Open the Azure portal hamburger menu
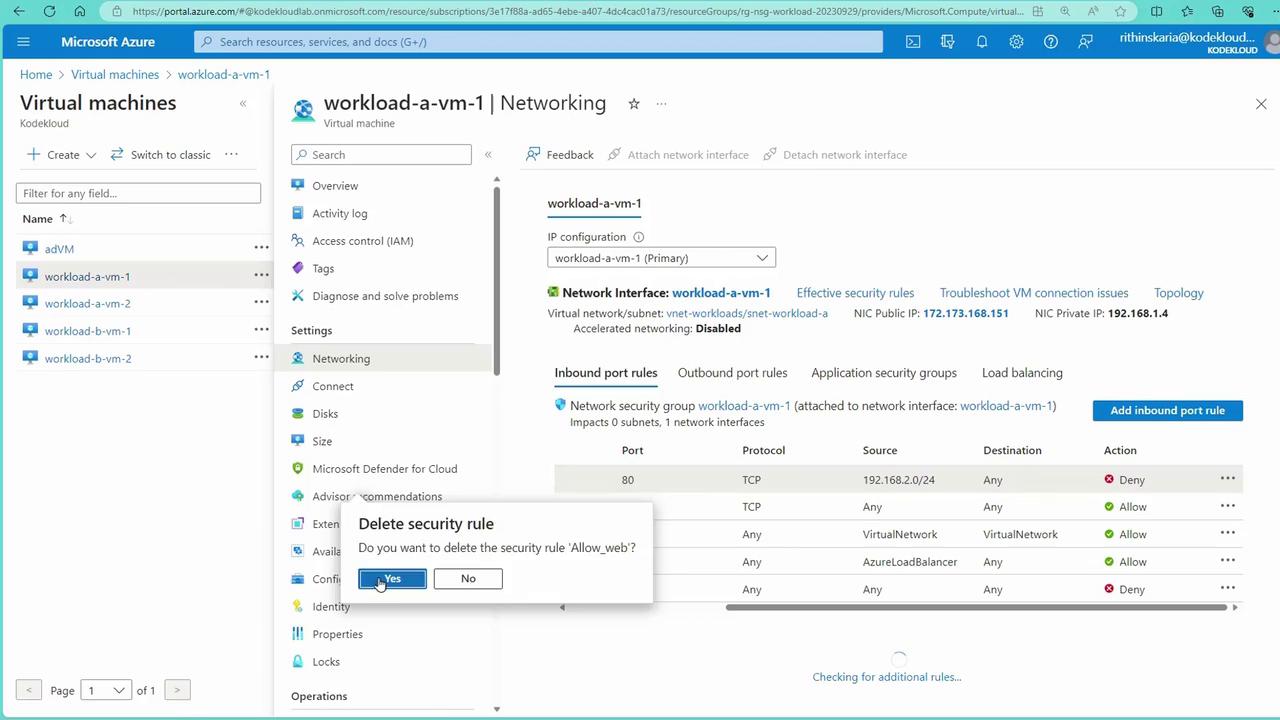 [24, 42]
